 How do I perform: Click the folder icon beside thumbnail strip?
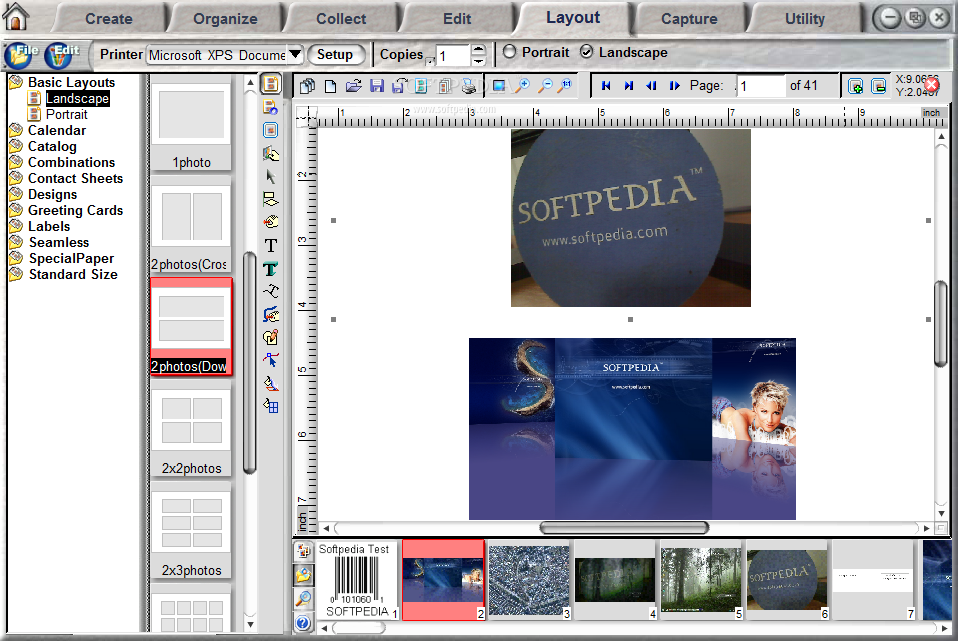click(x=303, y=574)
